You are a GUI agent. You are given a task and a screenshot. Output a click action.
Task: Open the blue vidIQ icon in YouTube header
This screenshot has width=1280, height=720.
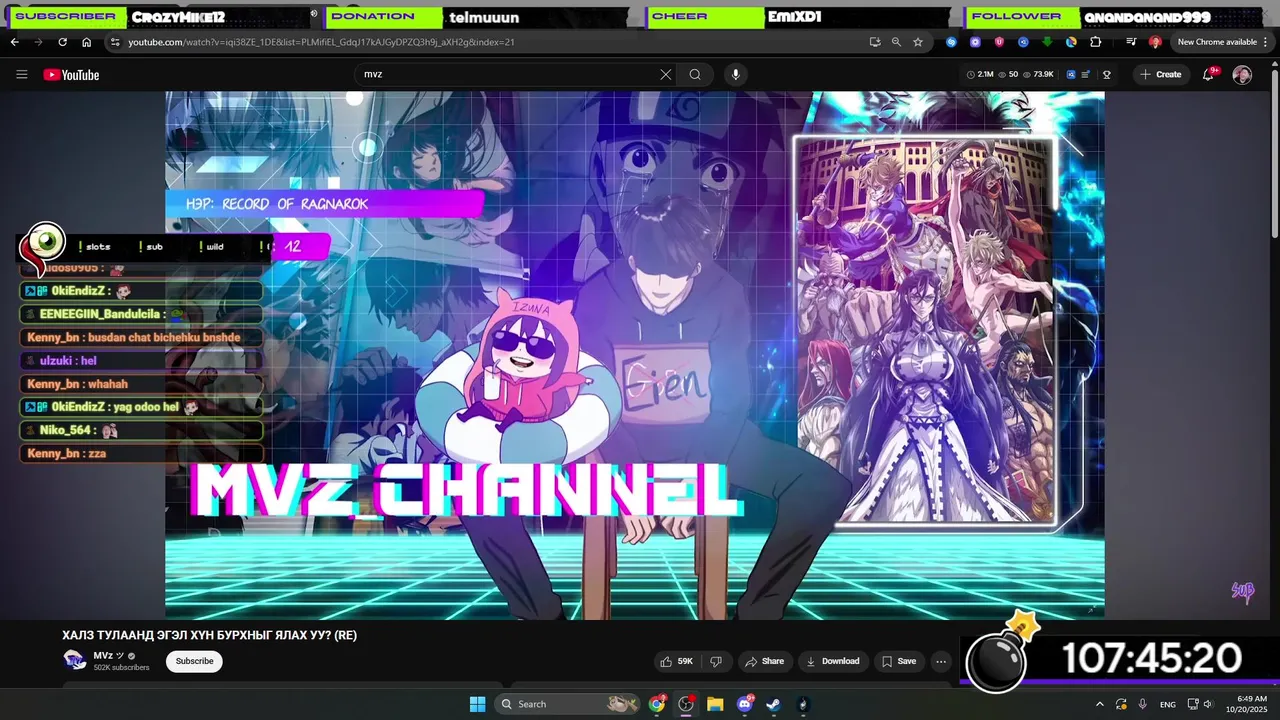(1071, 74)
